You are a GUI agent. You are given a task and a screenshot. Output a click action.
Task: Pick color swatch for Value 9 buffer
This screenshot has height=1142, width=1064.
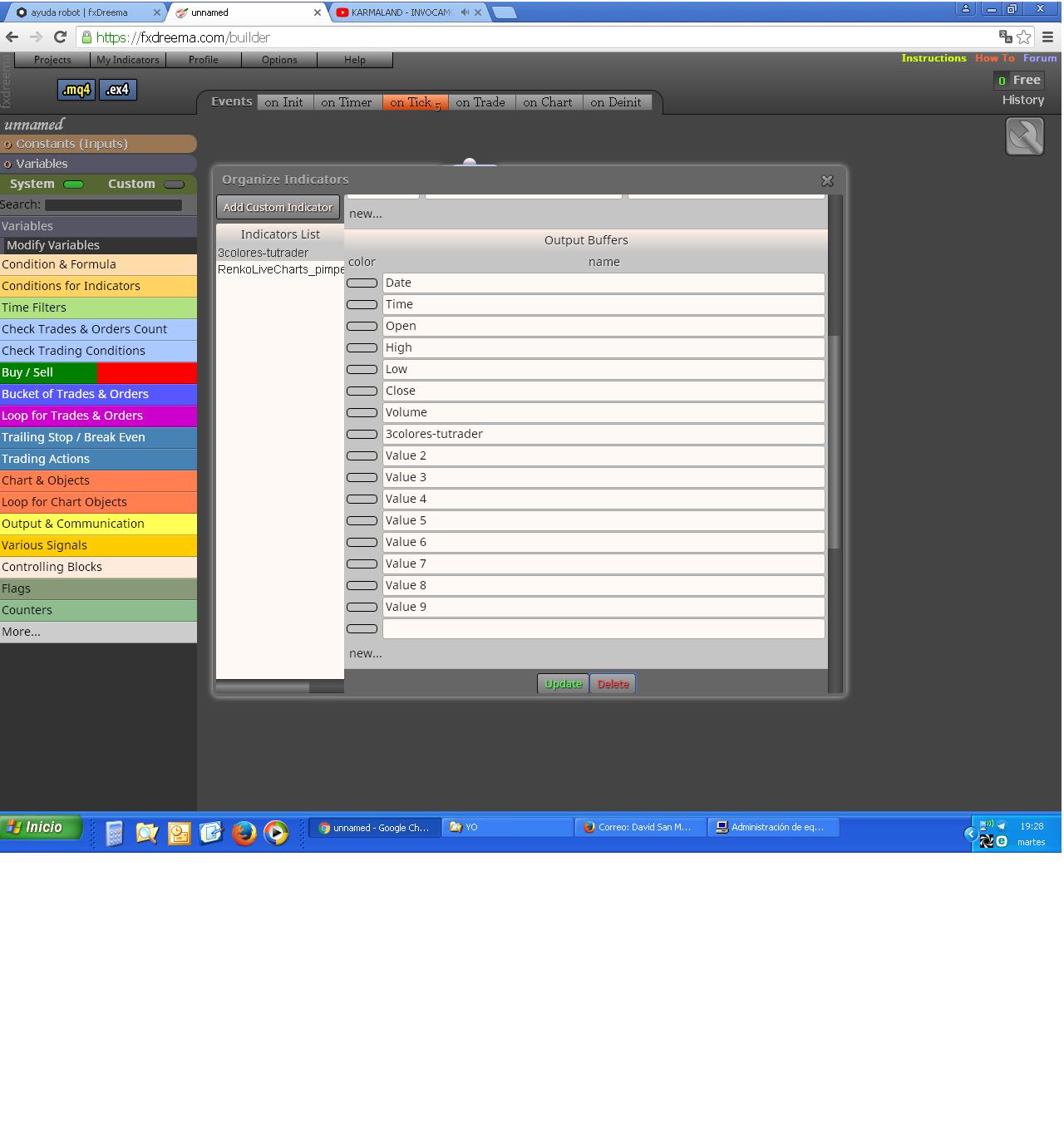362,608
